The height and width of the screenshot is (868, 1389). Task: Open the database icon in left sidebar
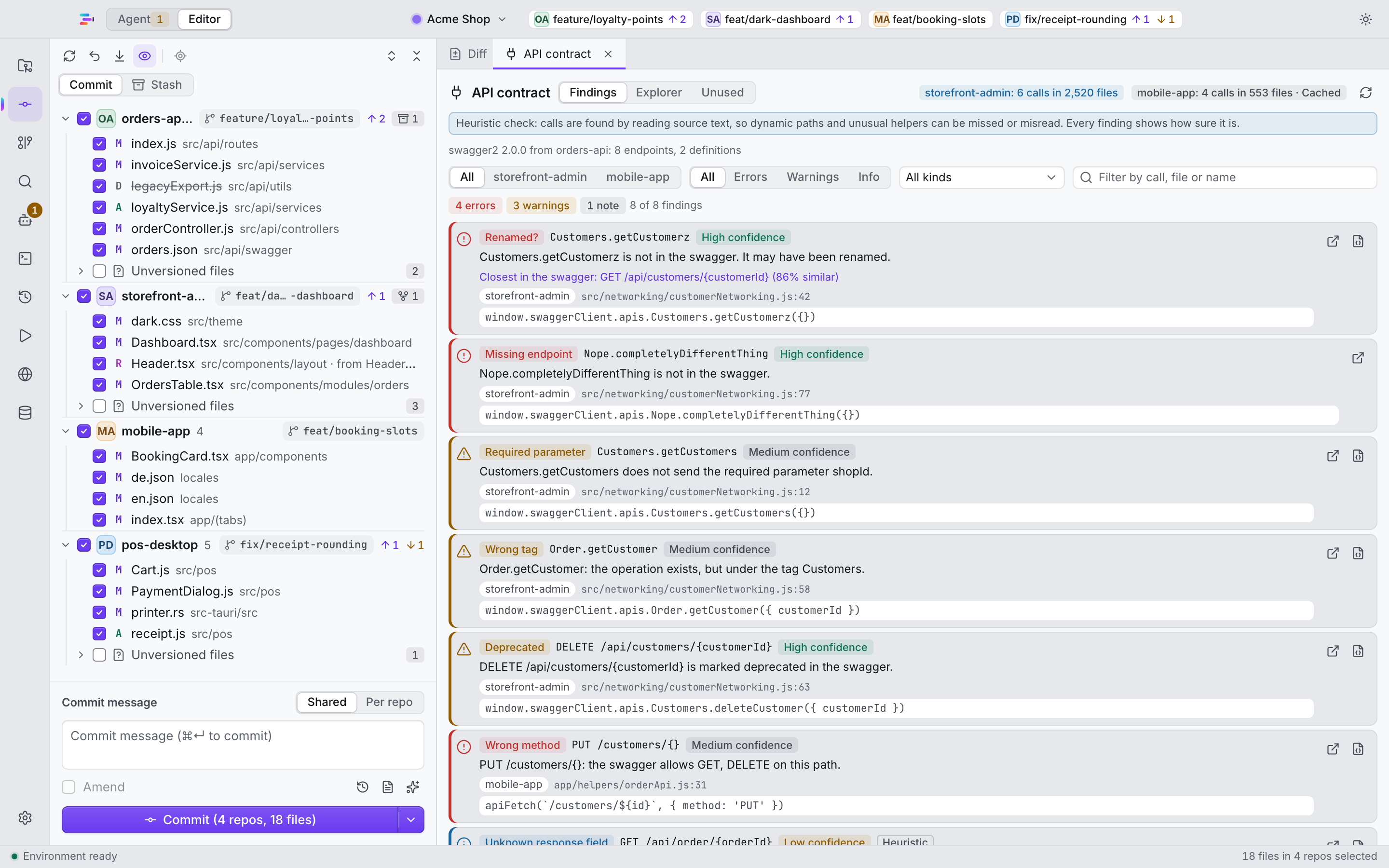(x=25, y=413)
